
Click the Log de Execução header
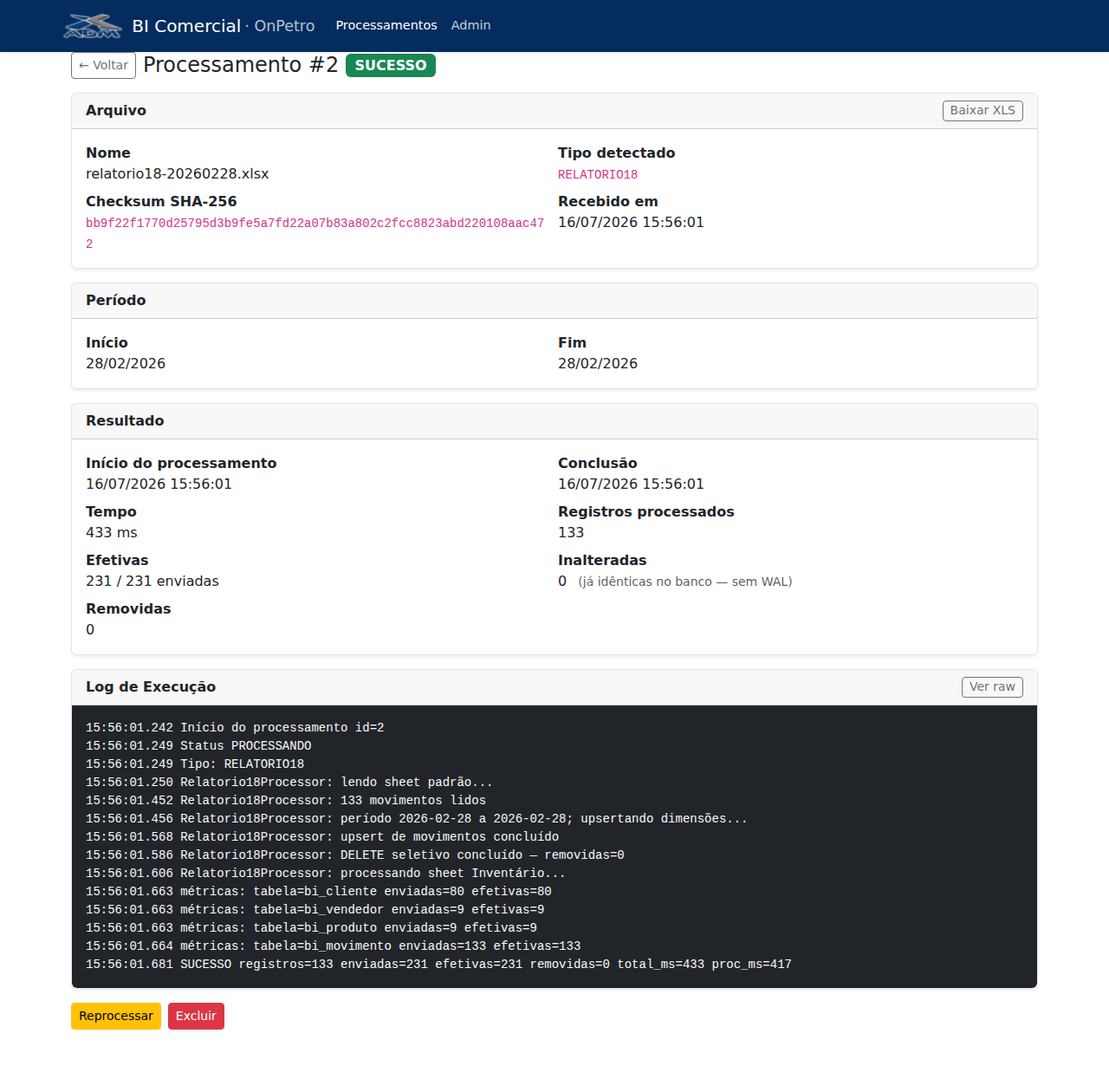point(151,687)
